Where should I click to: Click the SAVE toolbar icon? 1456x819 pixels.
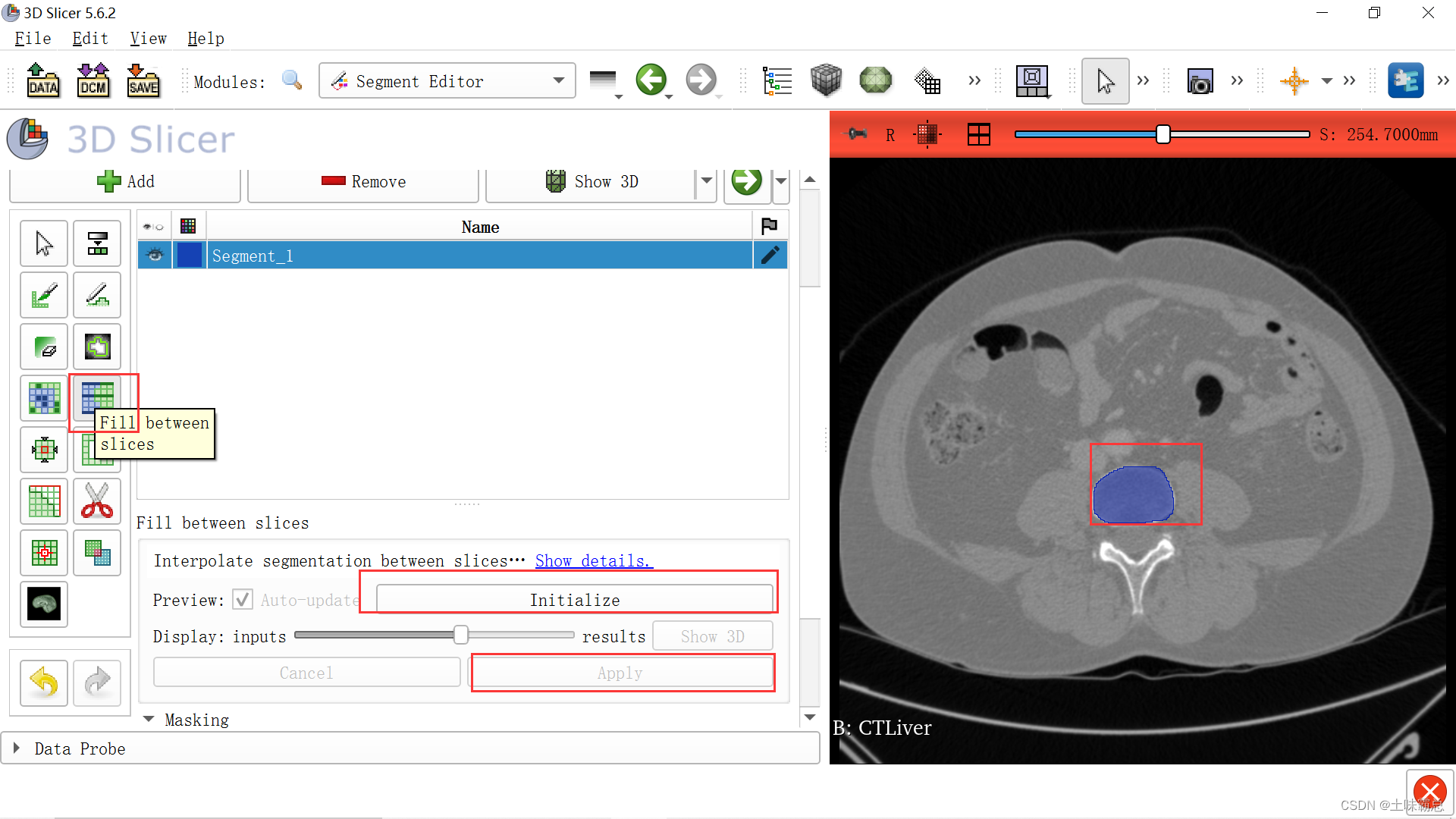click(143, 80)
